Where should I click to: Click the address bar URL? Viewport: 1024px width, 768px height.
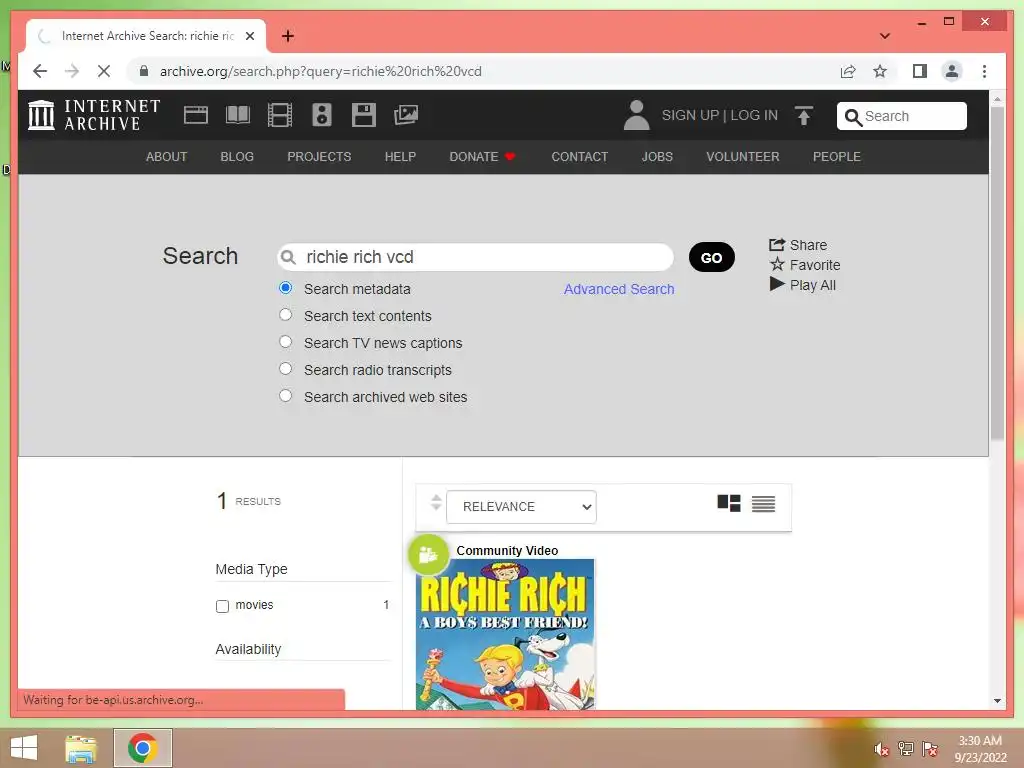coord(321,71)
